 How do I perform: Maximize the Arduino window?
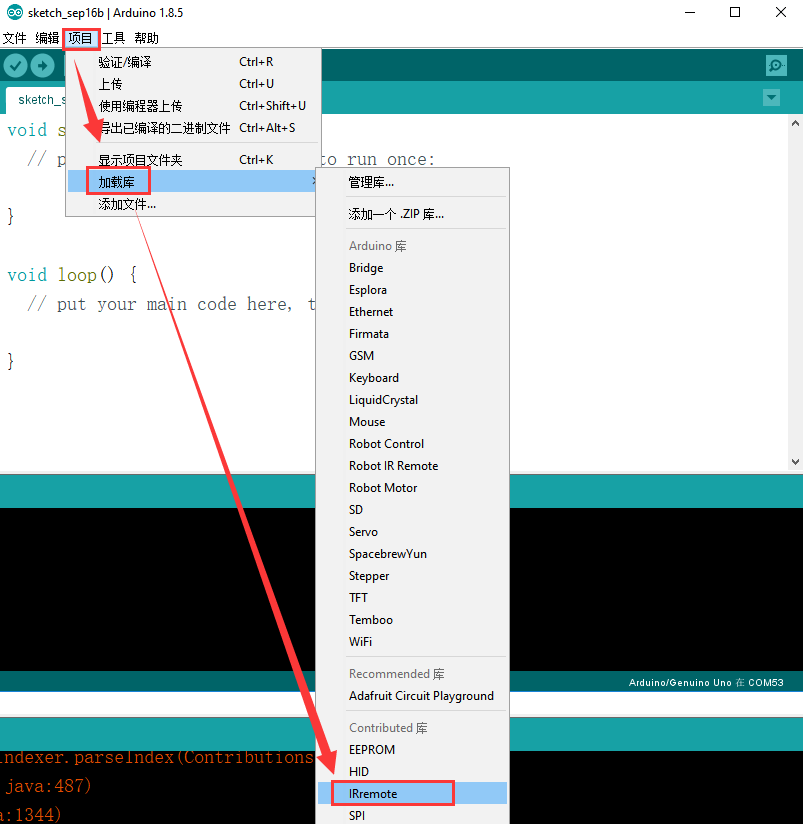[735, 13]
